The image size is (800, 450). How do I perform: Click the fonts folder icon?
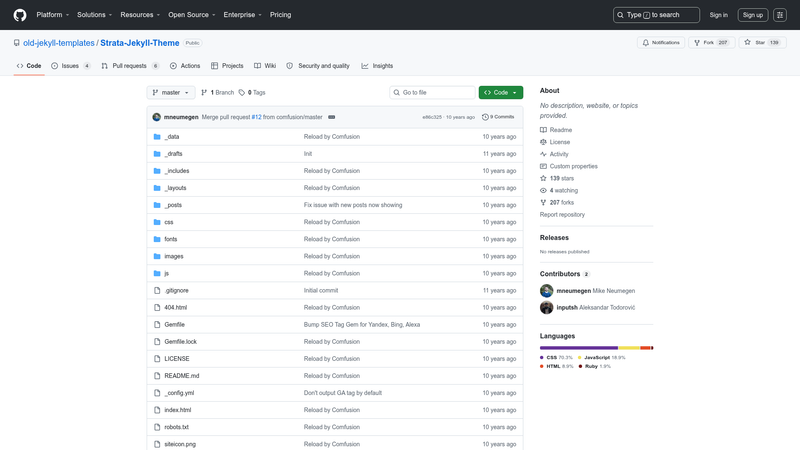(x=157, y=239)
